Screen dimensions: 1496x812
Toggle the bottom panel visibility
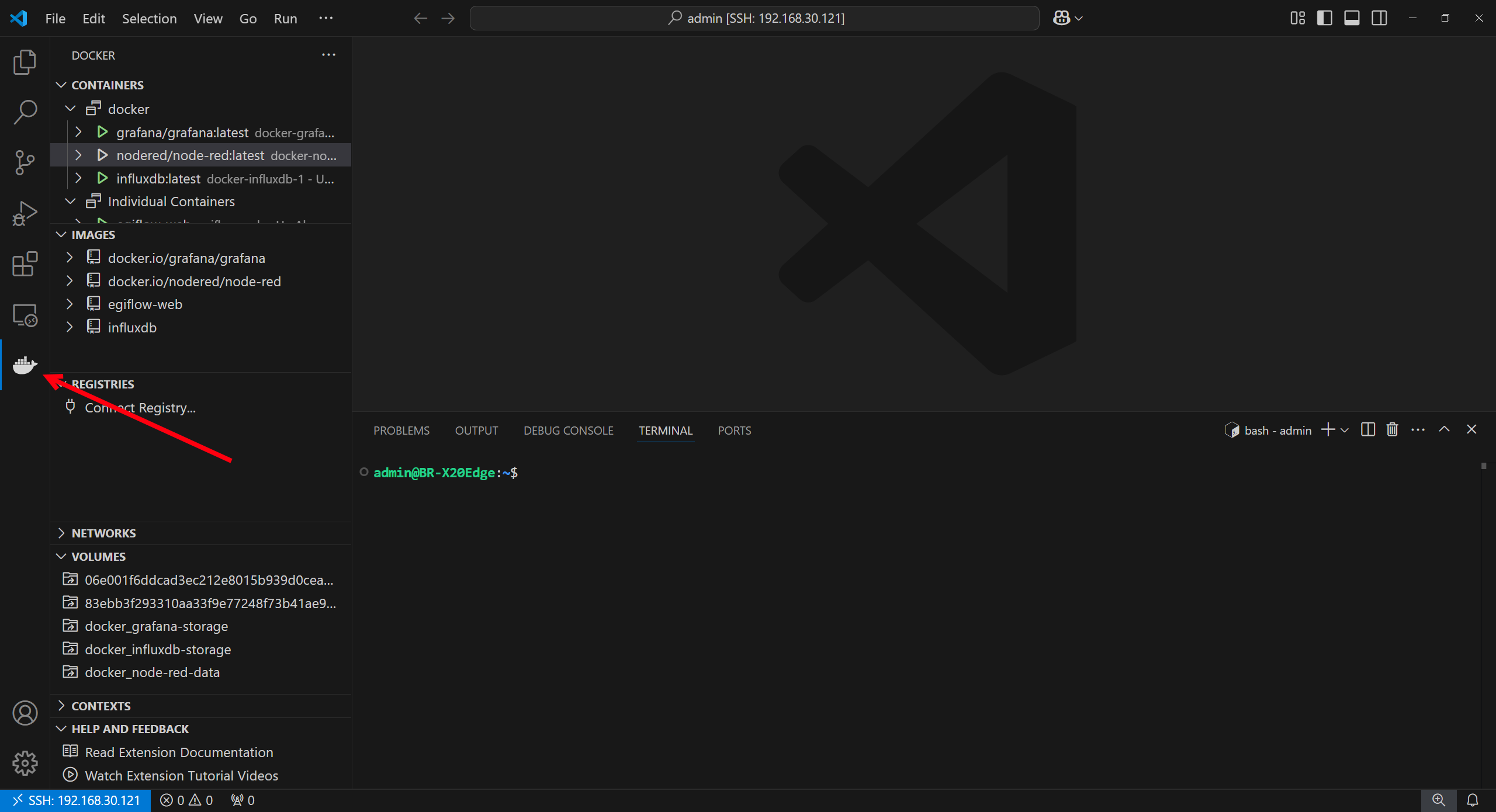(1352, 18)
